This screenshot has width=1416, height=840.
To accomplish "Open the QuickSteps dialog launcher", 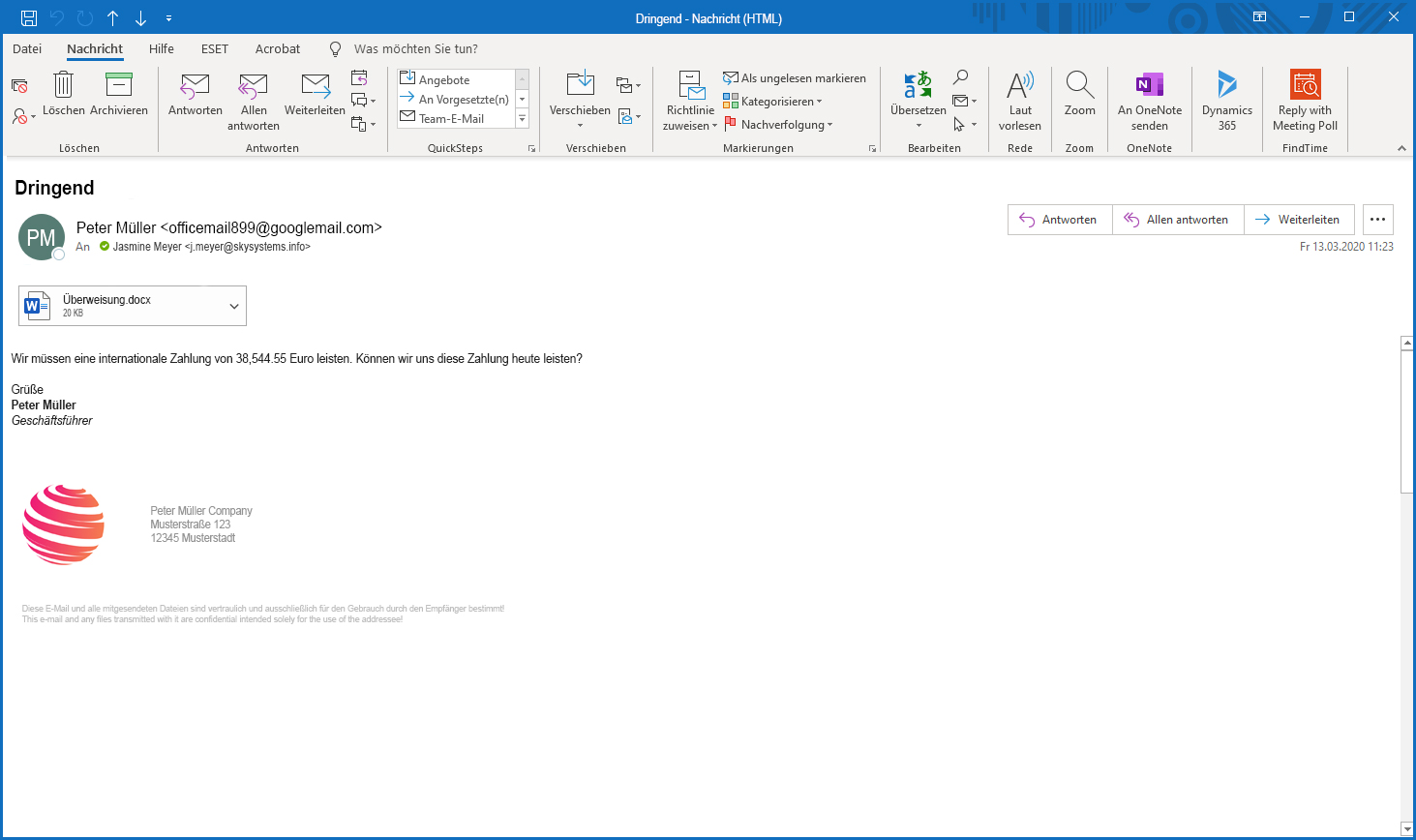I will 531,148.
